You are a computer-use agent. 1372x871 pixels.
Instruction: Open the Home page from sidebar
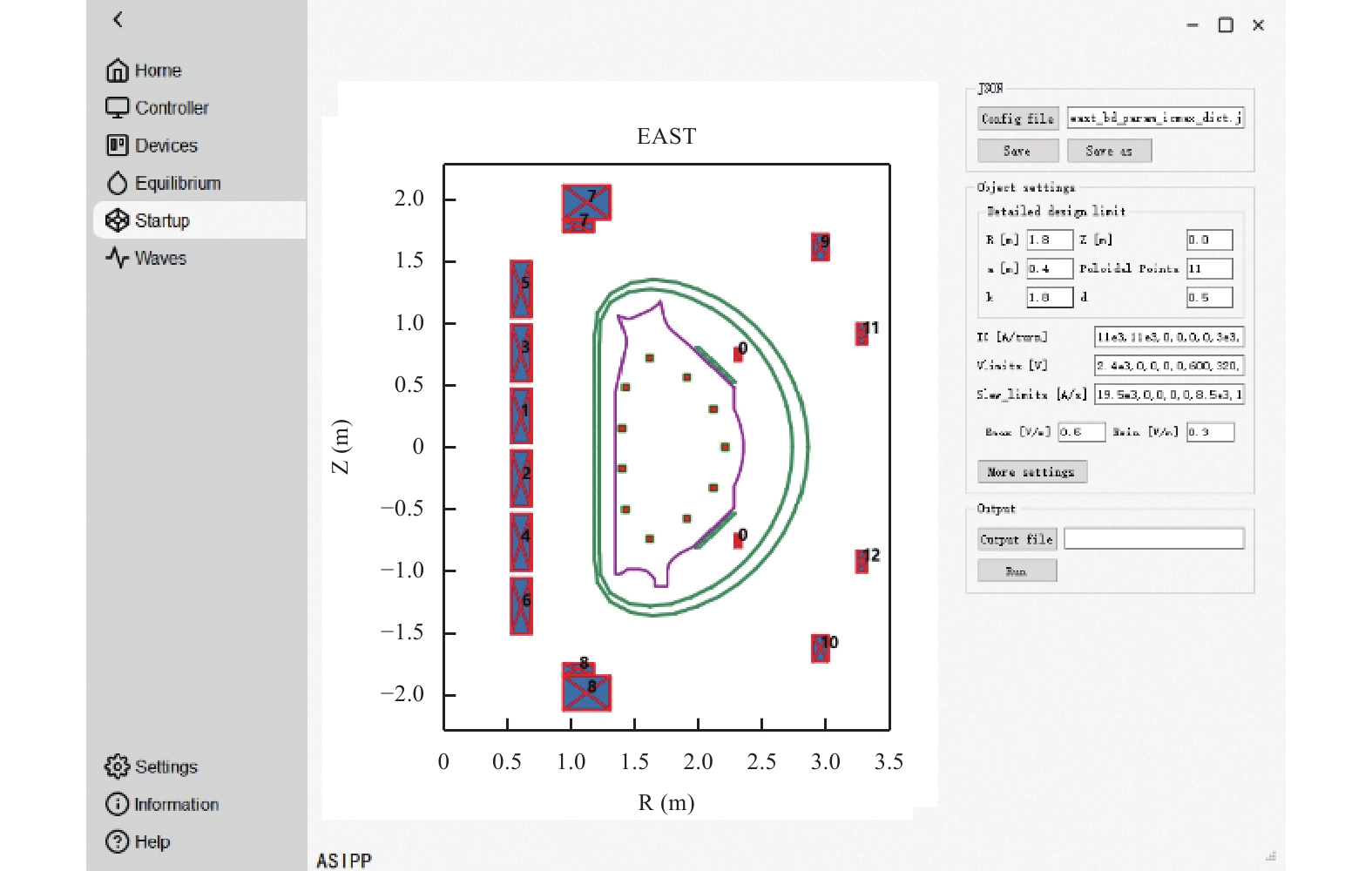[145, 71]
